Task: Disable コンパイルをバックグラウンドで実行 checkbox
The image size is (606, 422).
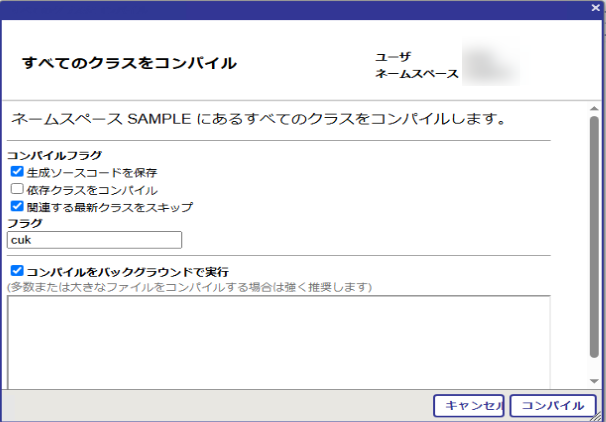Action: (17, 271)
